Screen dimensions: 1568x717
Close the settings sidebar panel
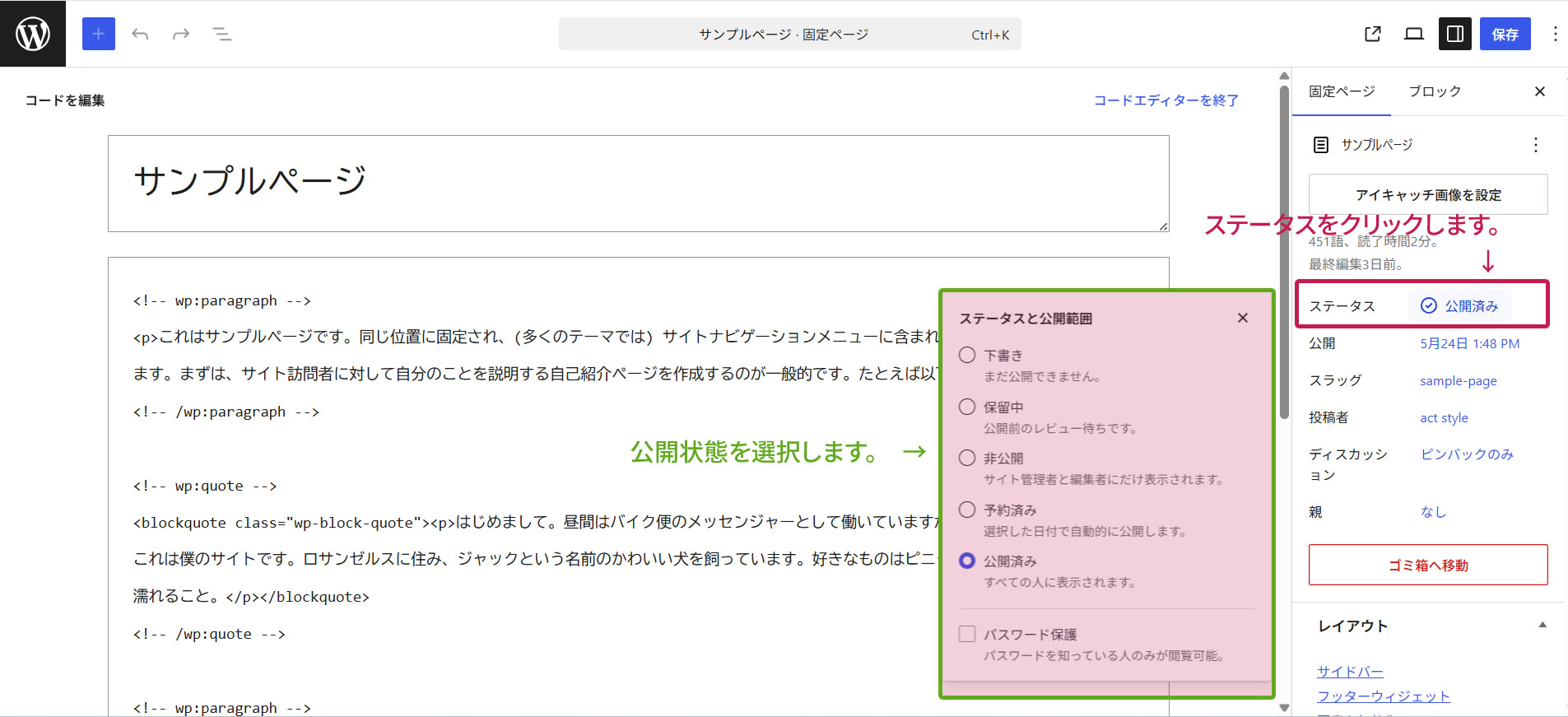(1540, 91)
